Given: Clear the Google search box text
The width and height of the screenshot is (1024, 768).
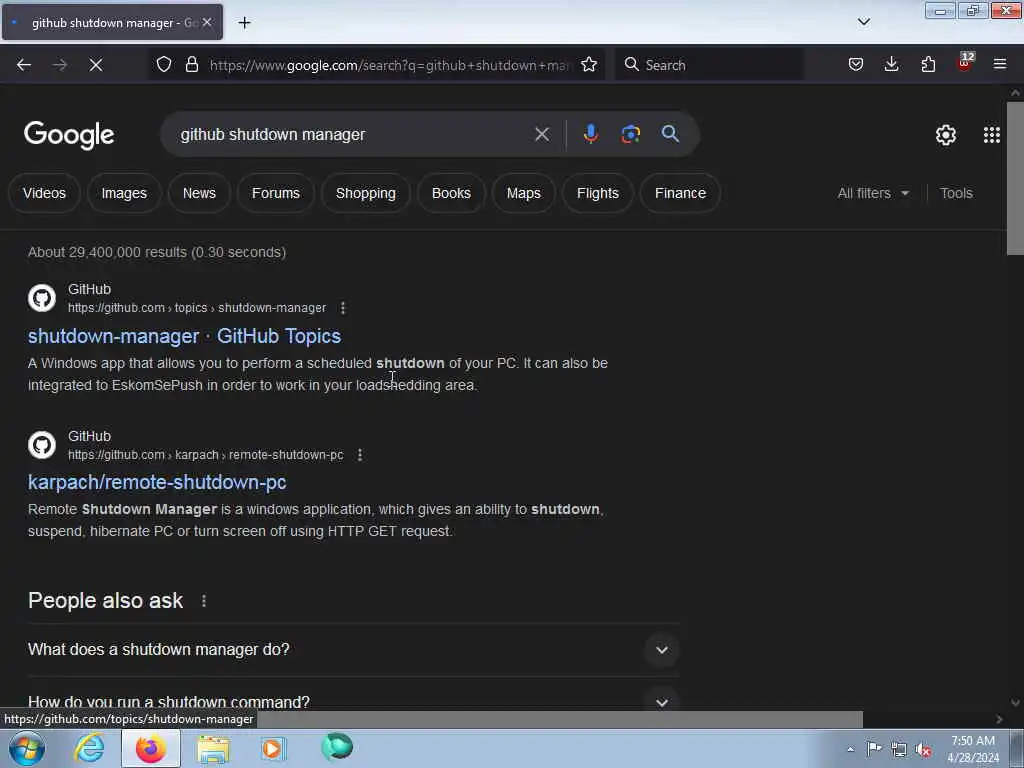Looking at the screenshot, I should tap(541, 134).
